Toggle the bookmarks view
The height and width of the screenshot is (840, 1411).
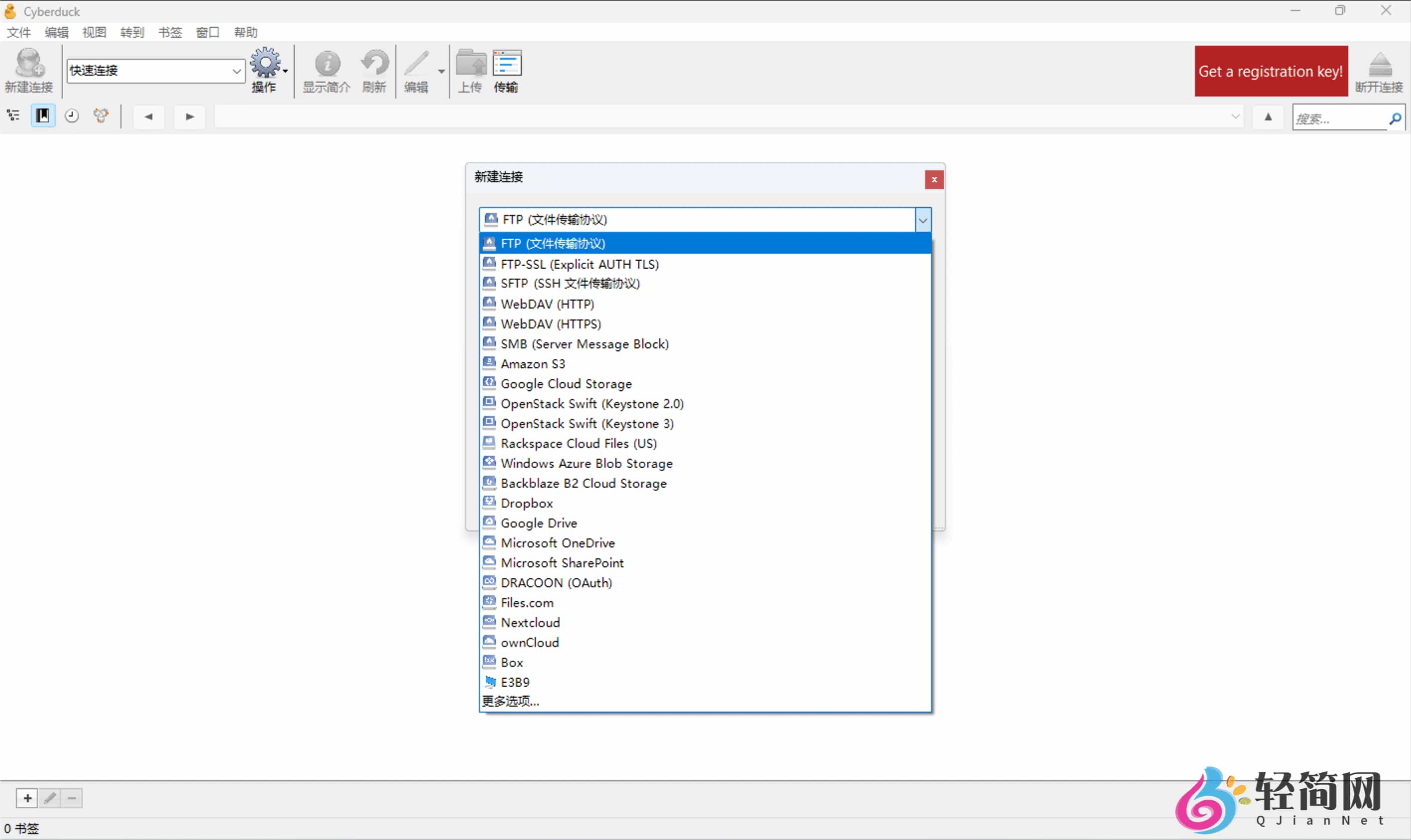(42, 116)
